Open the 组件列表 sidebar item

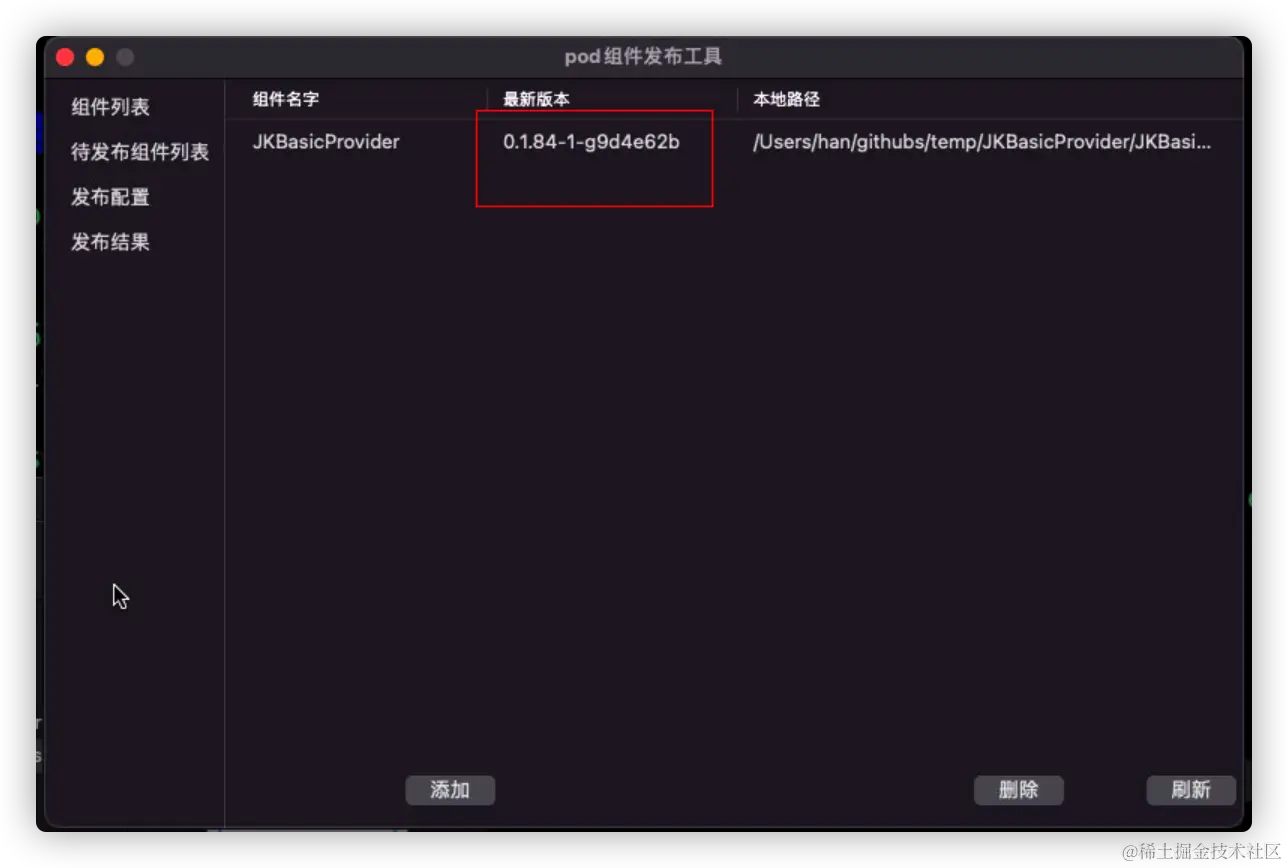[x=110, y=107]
